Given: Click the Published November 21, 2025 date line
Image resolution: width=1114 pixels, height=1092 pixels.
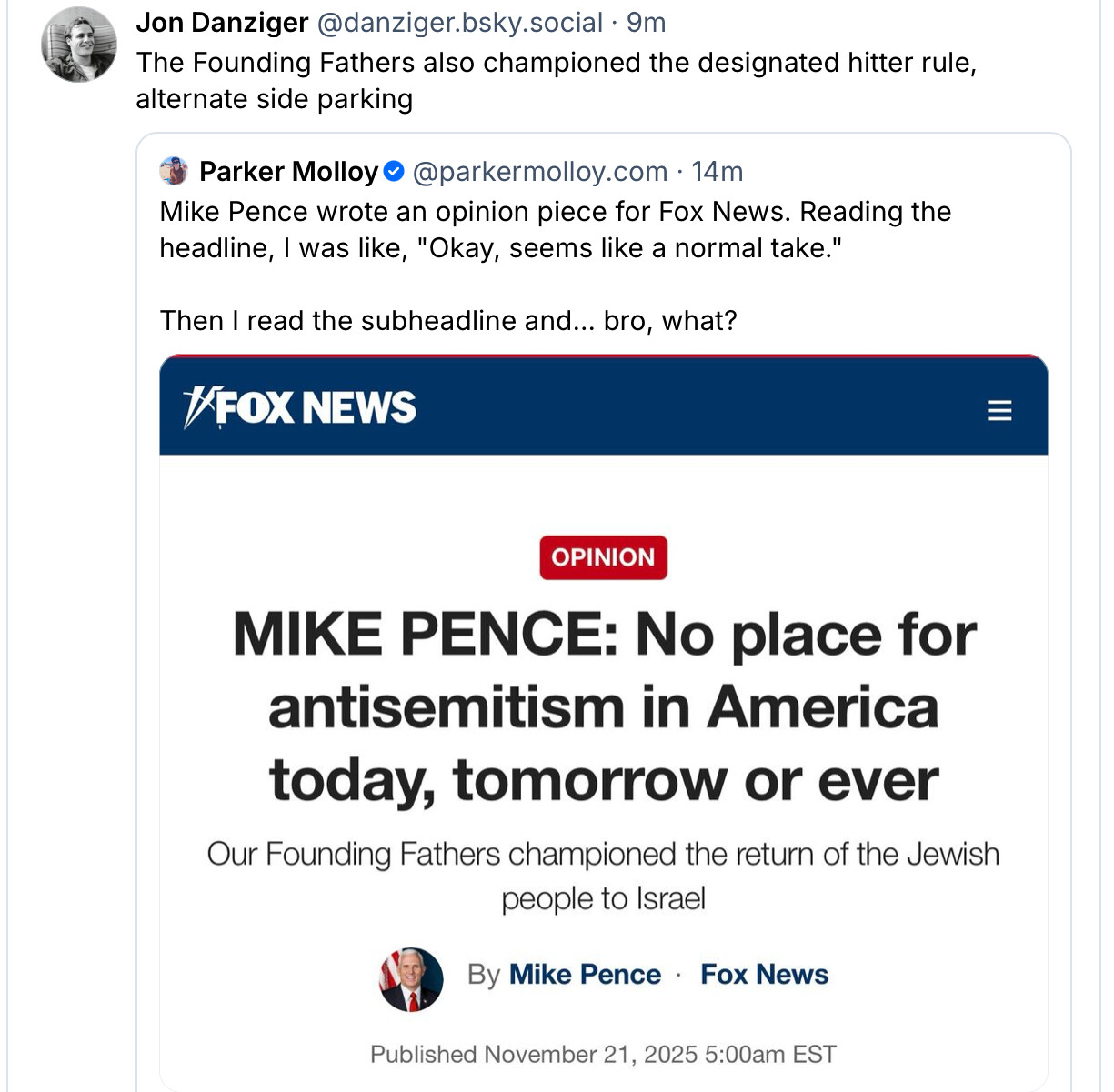Looking at the screenshot, I should (603, 1055).
